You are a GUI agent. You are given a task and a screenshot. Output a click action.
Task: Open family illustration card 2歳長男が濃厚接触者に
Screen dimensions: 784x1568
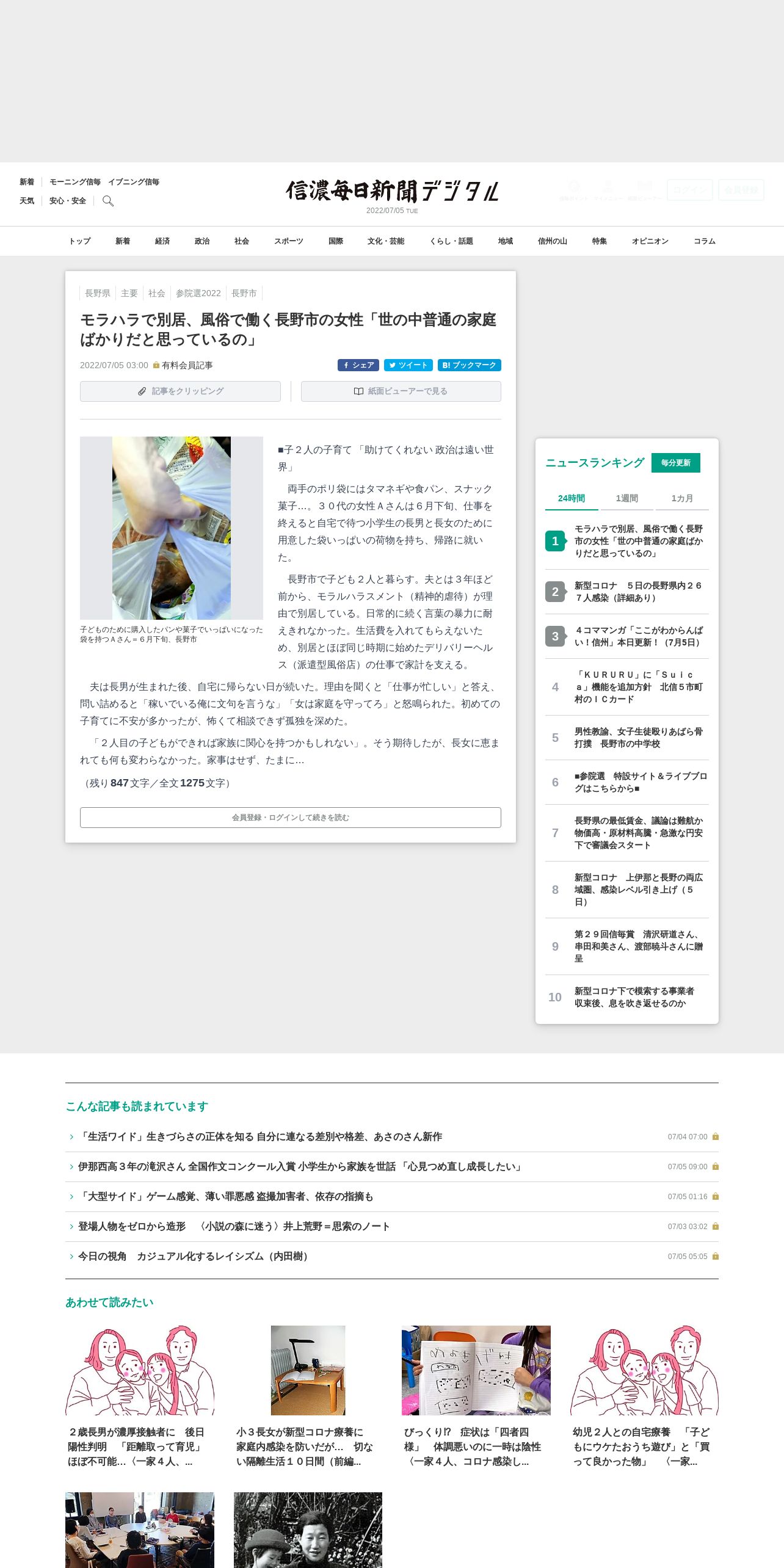[x=140, y=1396]
